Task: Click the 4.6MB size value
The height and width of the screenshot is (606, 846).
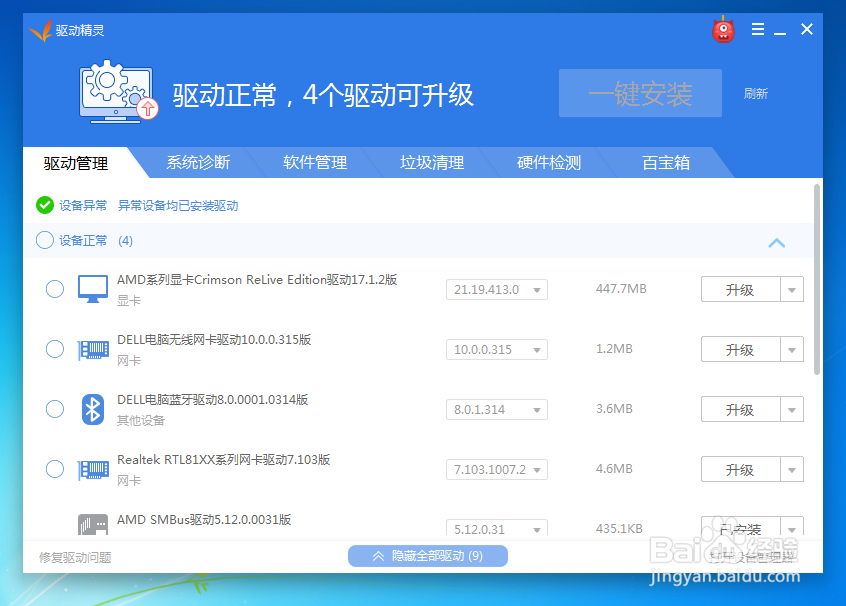Action: [614, 468]
